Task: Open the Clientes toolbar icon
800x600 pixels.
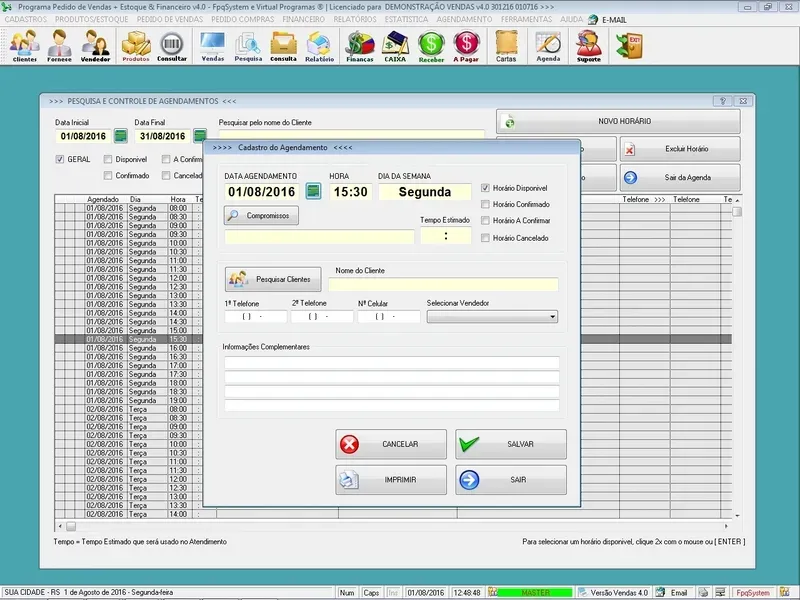Action: pos(24,46)
